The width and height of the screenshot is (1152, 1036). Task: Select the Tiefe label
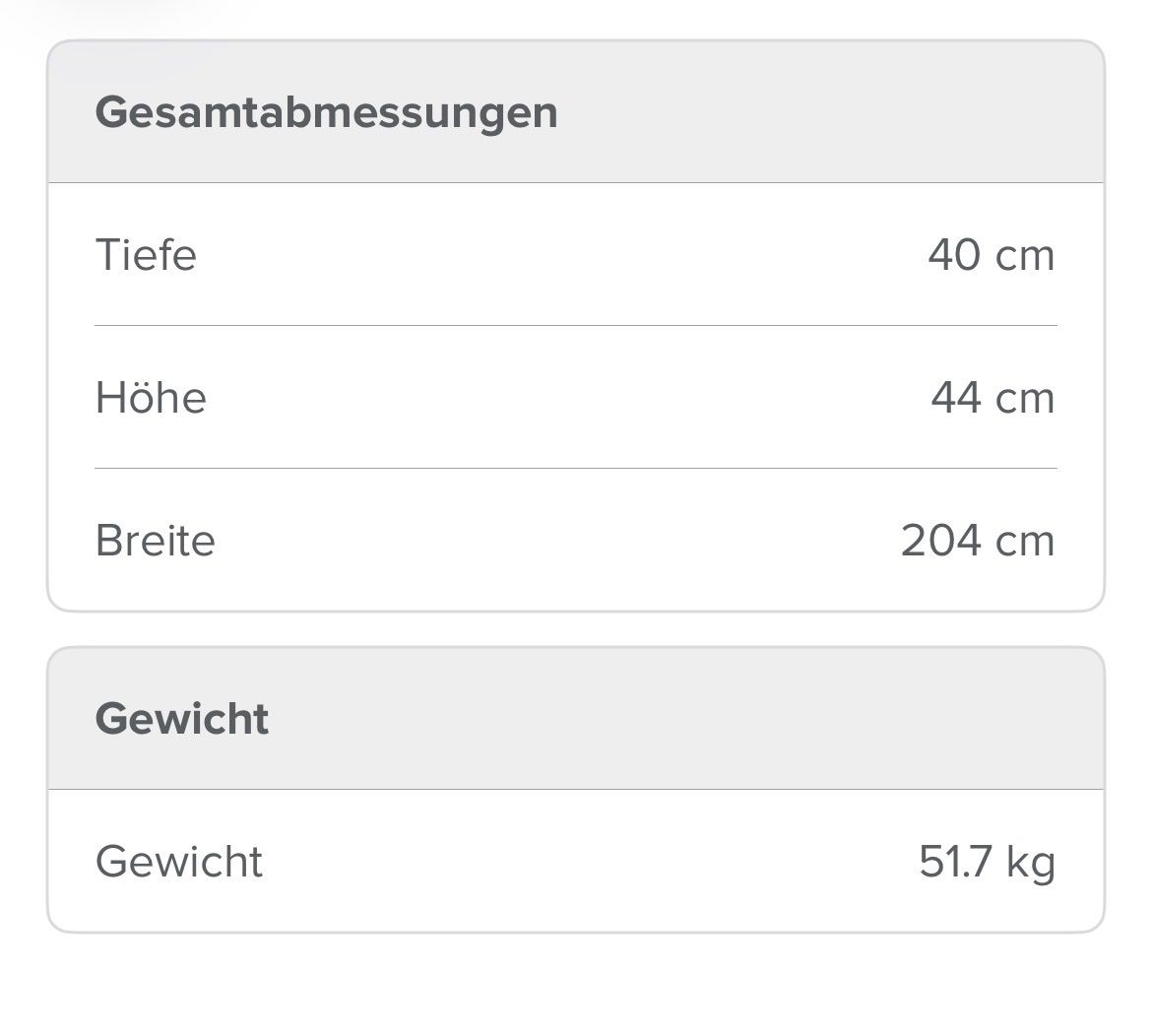146,255
